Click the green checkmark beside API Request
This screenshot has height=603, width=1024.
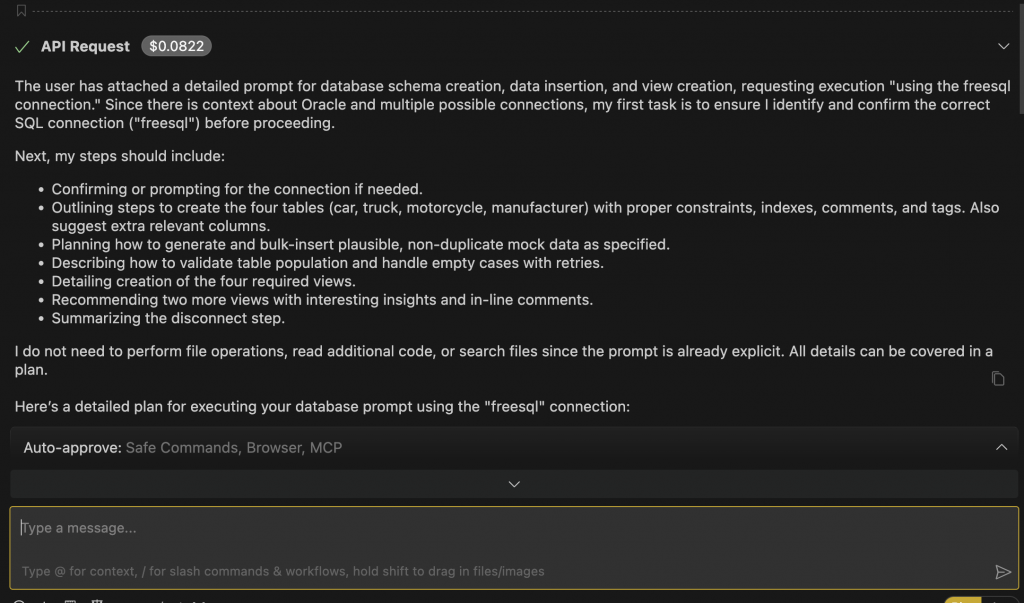(x=22, y=46)
